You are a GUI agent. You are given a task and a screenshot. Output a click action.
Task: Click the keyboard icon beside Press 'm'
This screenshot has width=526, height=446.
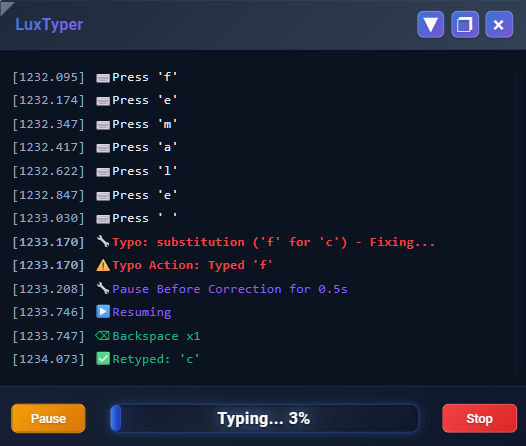[103, 125]
